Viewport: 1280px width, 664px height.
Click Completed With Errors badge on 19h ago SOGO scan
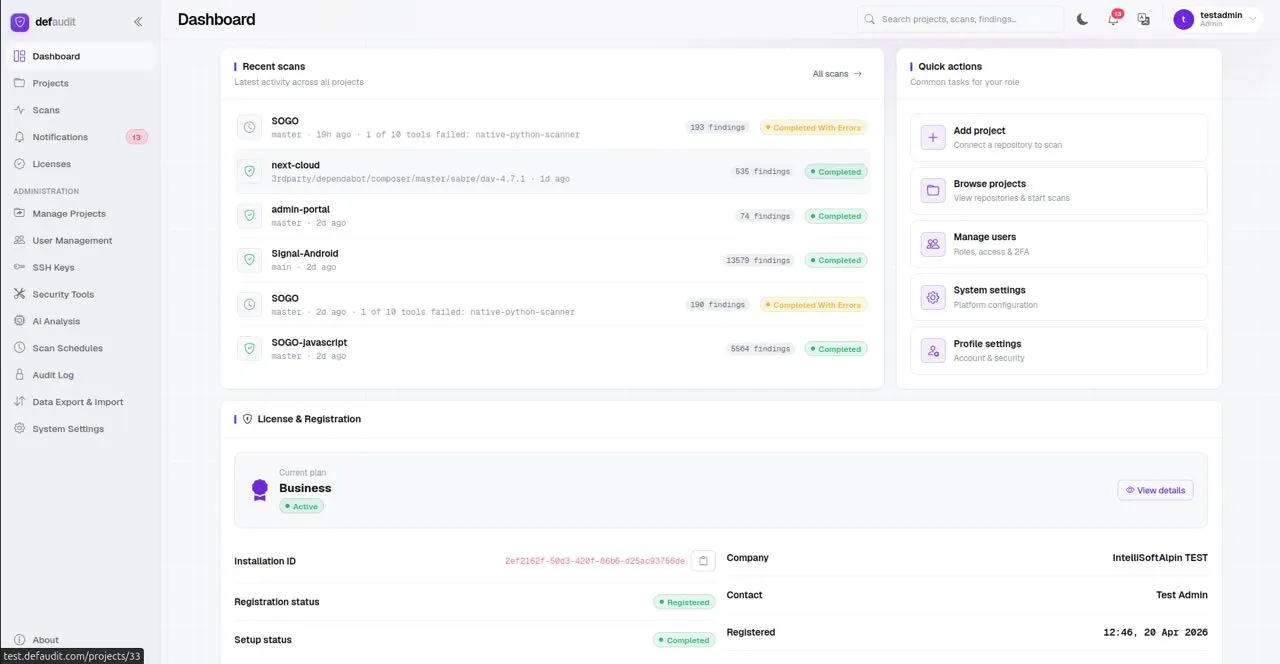[x=813, y=127]
